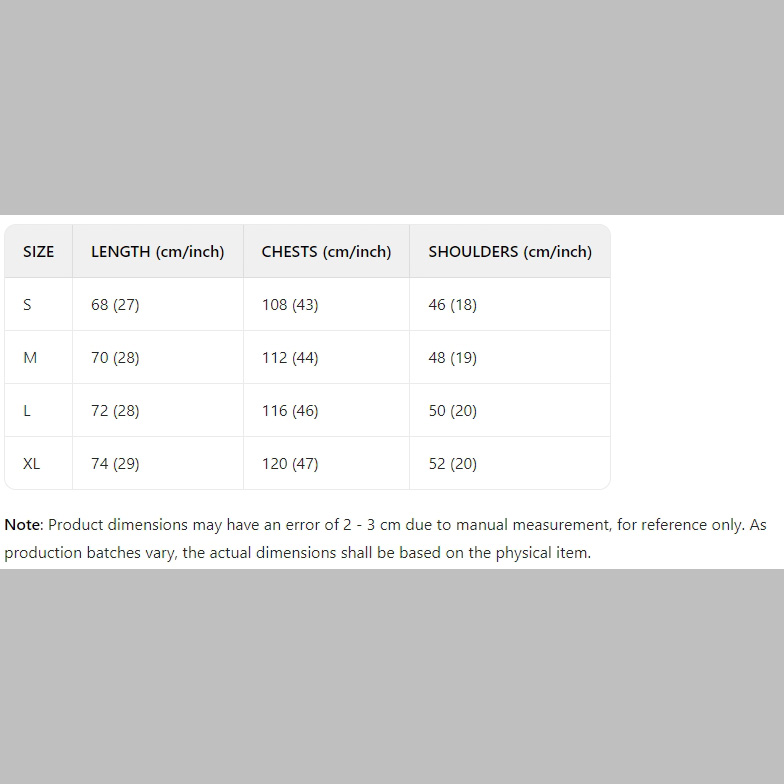Click the 50 (20) shoulders cell

pos(453,411)
